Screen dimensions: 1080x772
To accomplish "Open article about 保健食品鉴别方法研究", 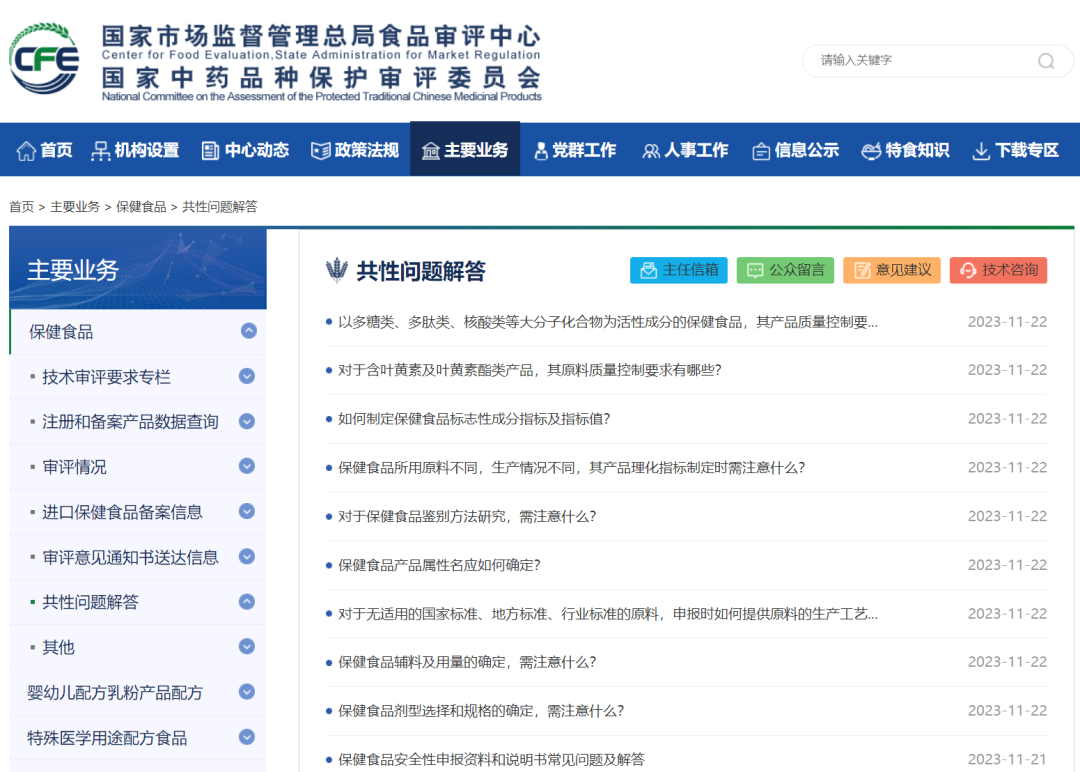I will (467, 517).
